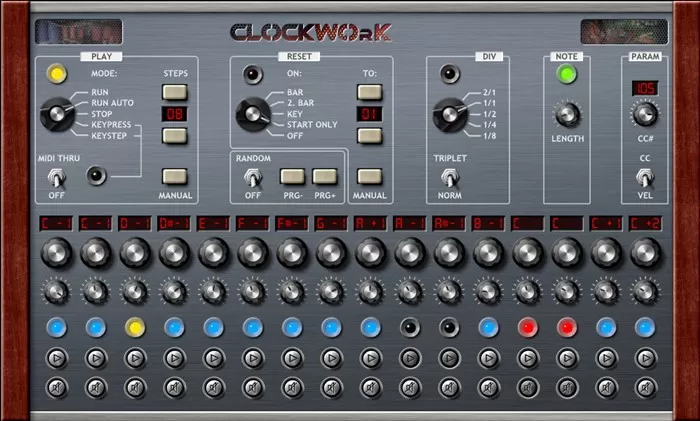Click the PLAY mode rotary selector knob
700x421 pixels.
point(57,114)
